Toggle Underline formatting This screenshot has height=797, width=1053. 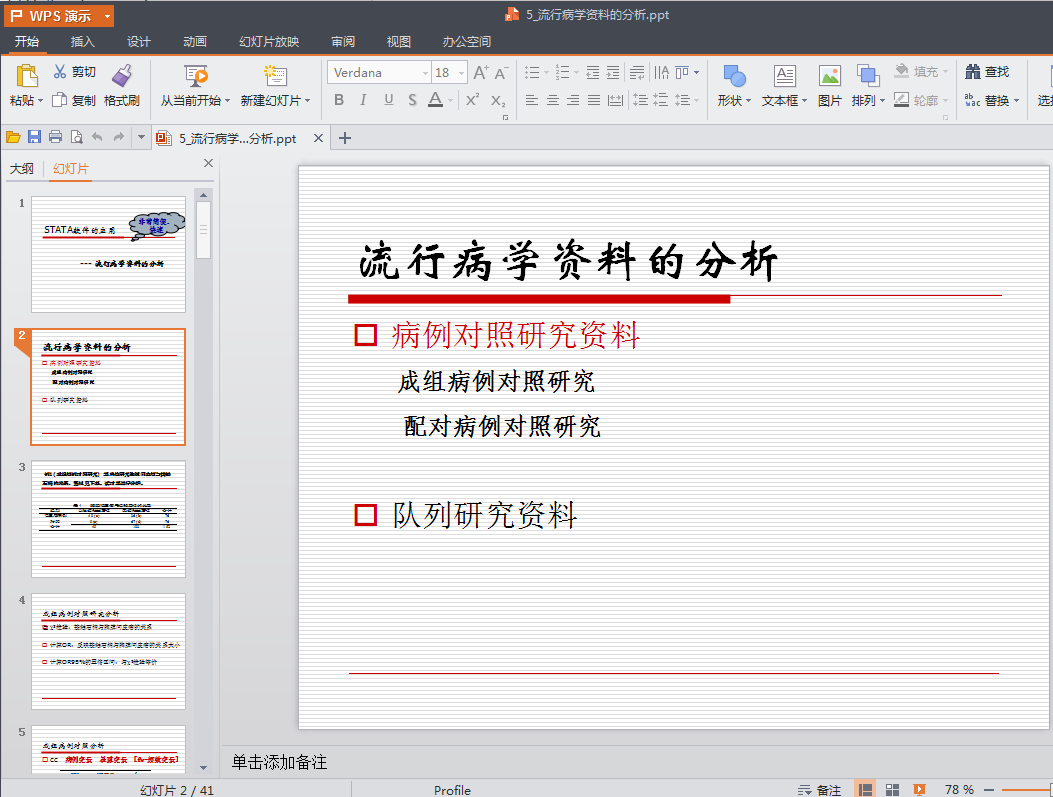388,100
